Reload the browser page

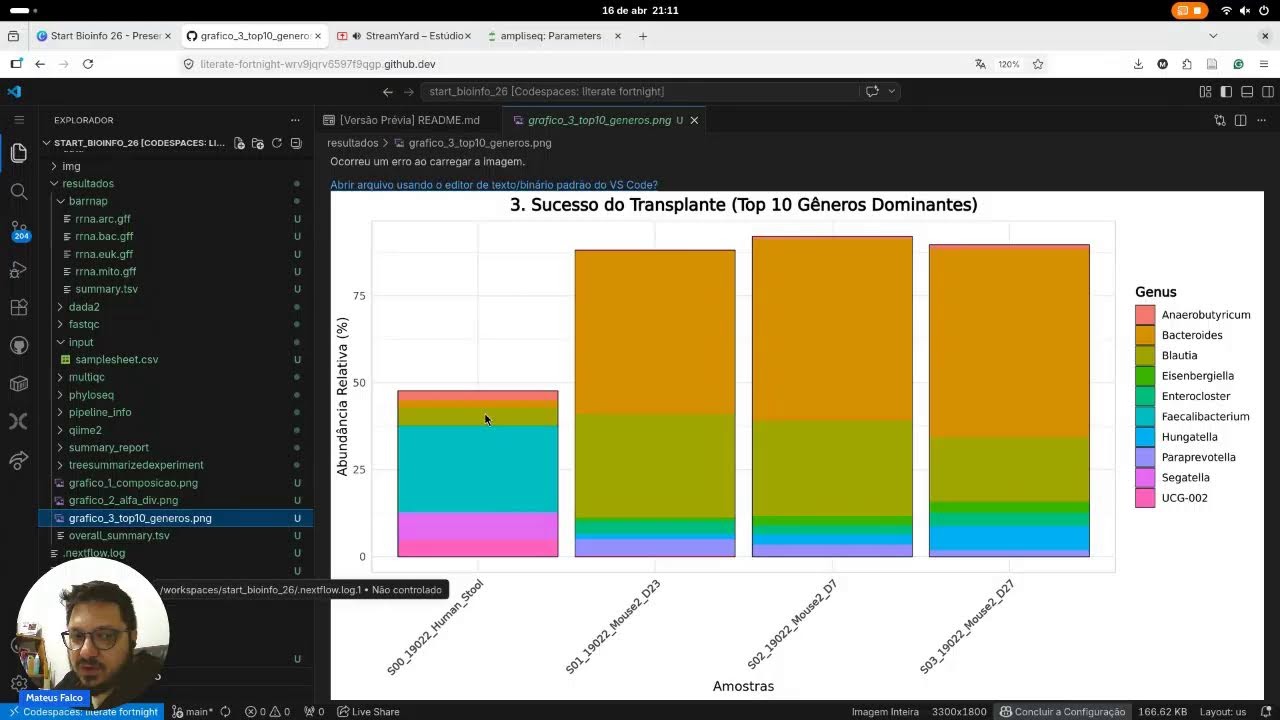click(x=88, y=64)
